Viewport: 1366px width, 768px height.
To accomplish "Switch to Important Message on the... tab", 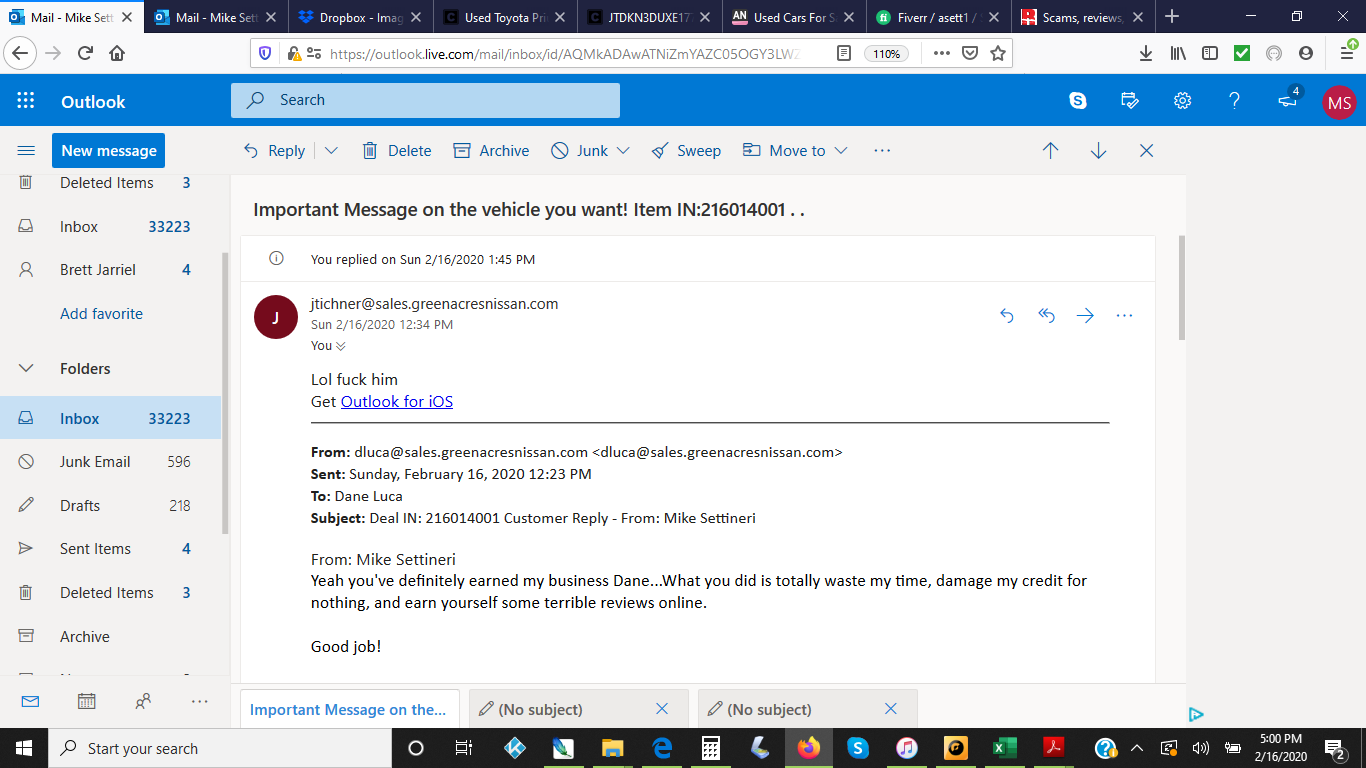I will click(349, 710).
